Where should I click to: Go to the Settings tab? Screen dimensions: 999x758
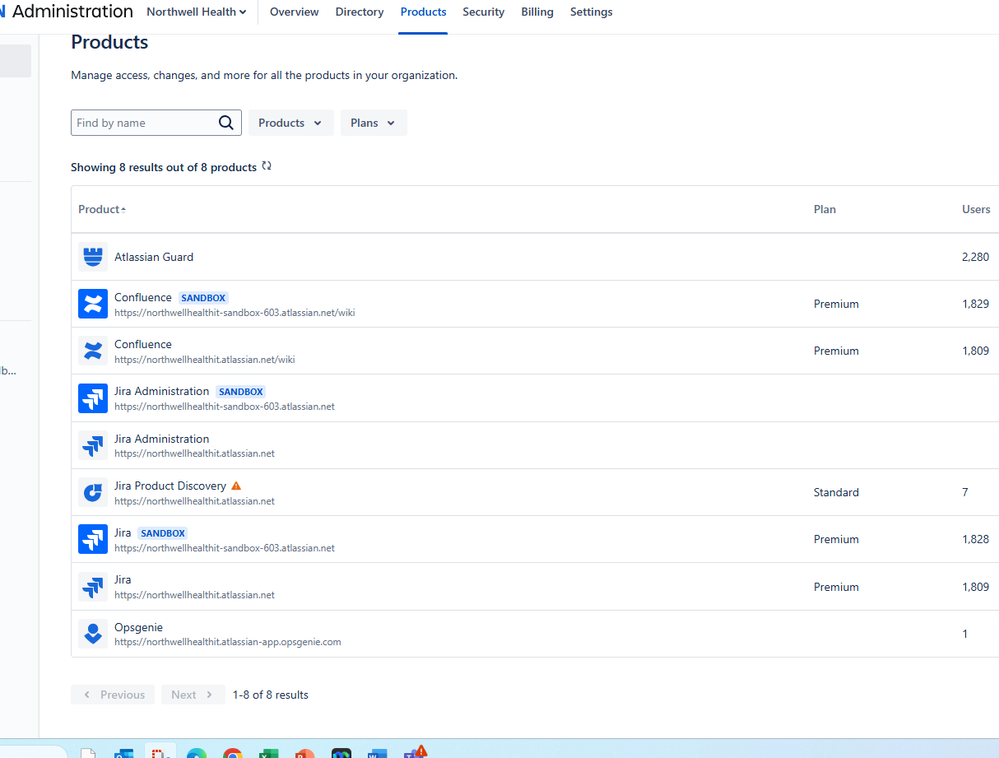(x=591, y=12)
